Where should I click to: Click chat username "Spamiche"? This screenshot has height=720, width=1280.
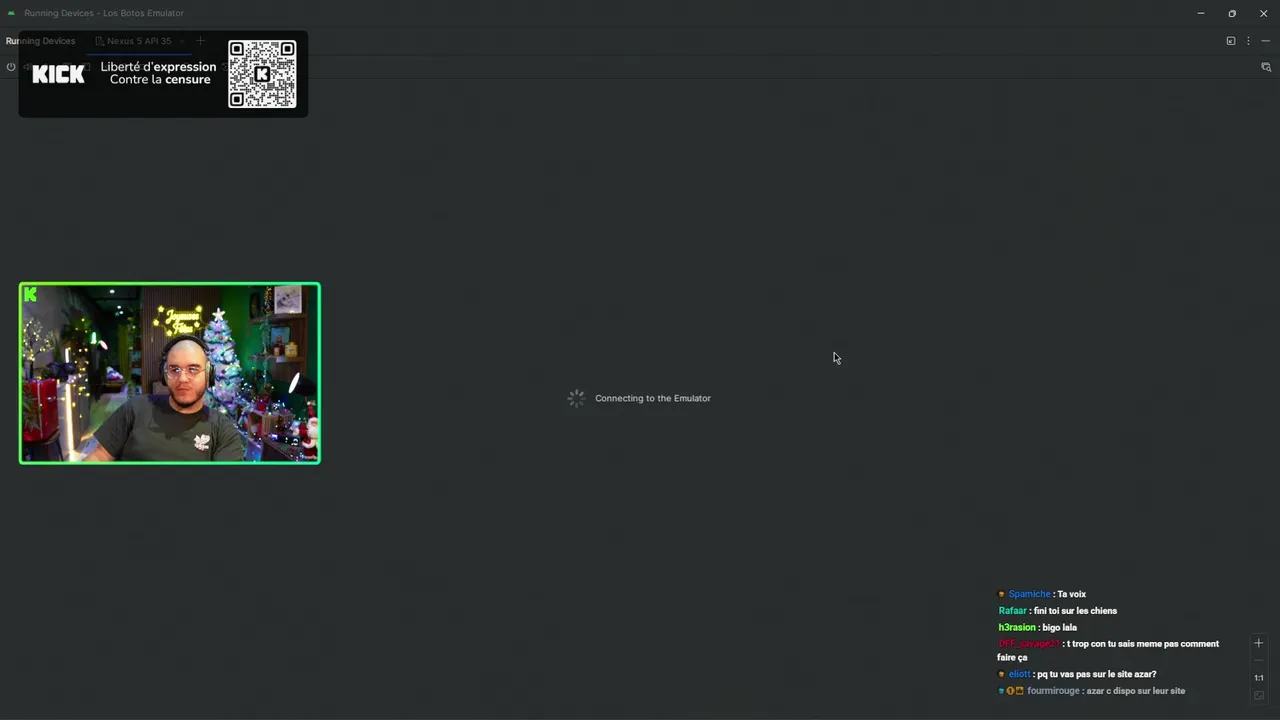click(1029, 594)
